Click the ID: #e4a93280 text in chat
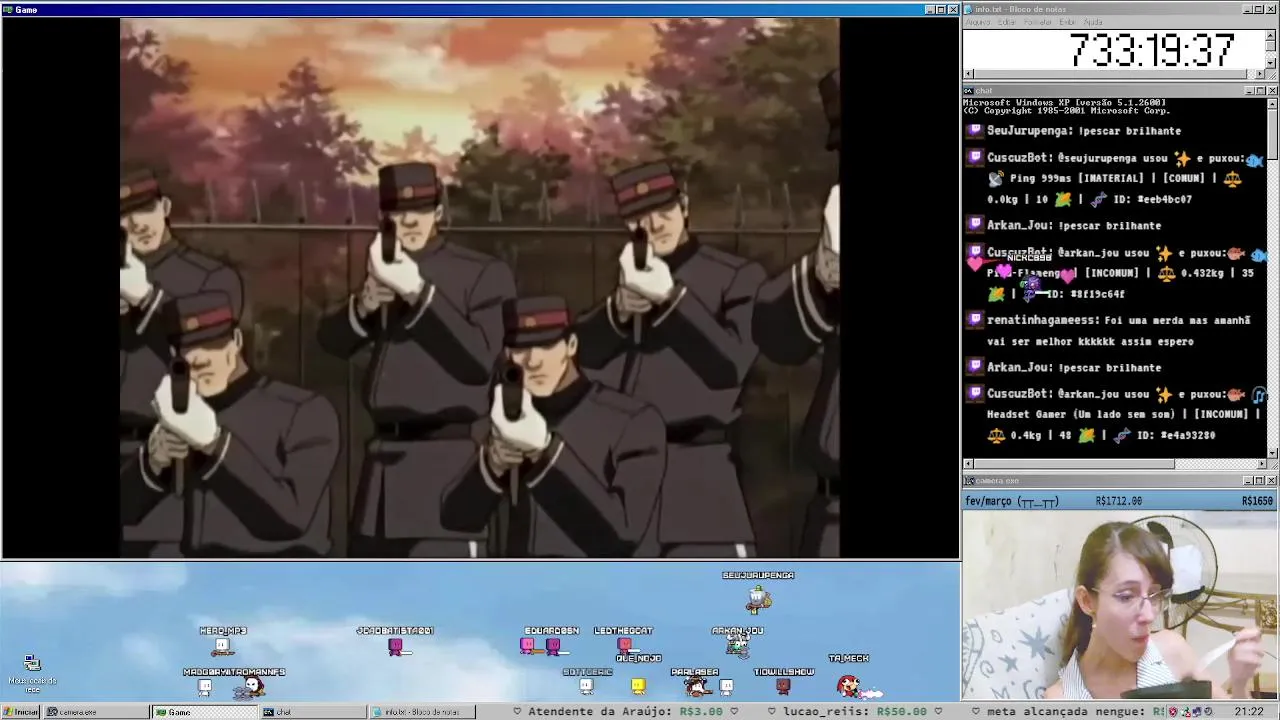This screenshot has height=720, width=1280. [1176, 436]
